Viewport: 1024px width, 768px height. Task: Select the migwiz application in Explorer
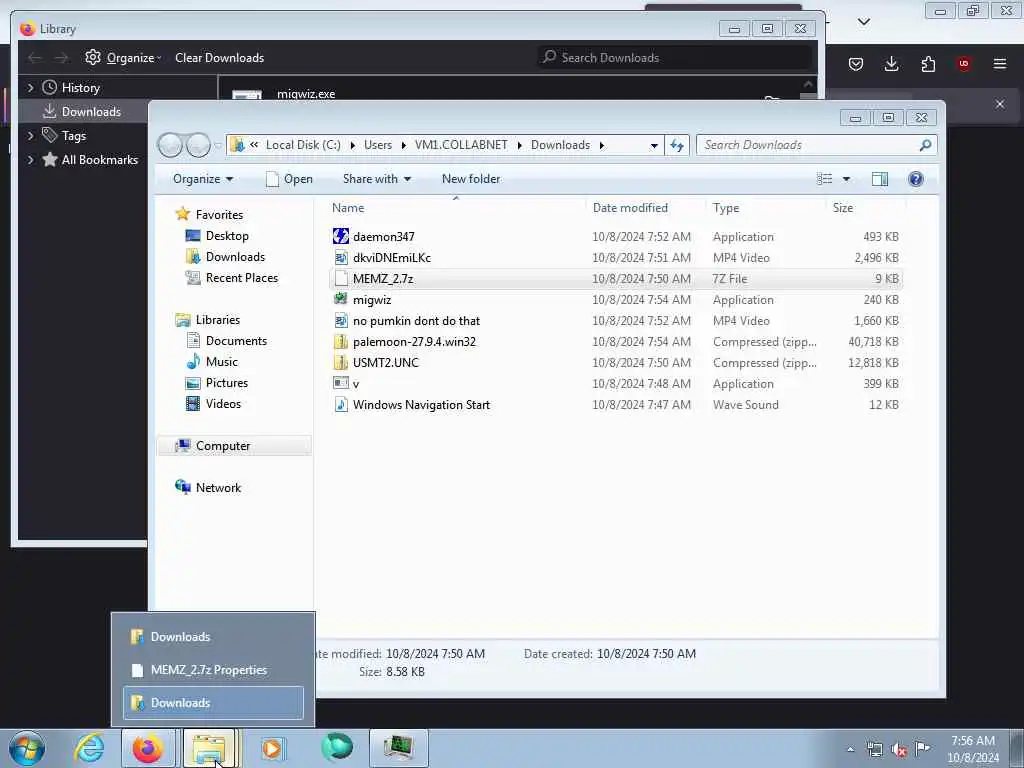coord(372,300)
